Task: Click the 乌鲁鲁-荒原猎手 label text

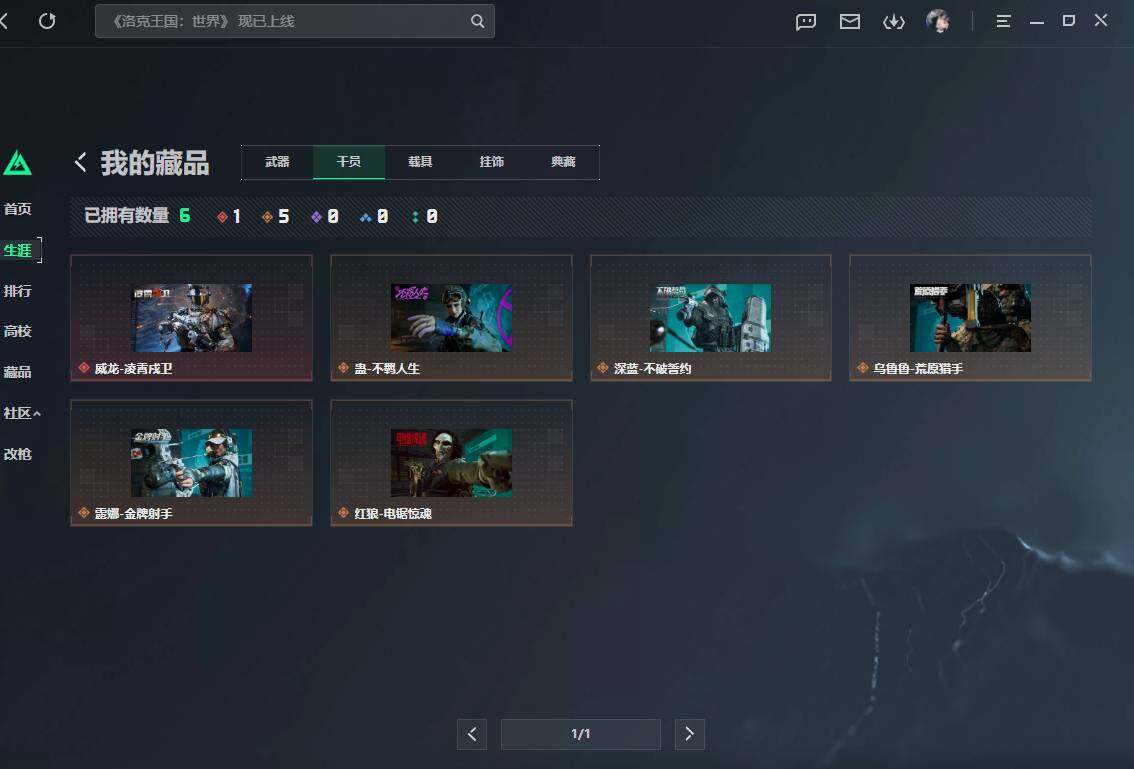Action: pyautogui.click(x=918, y=368)
